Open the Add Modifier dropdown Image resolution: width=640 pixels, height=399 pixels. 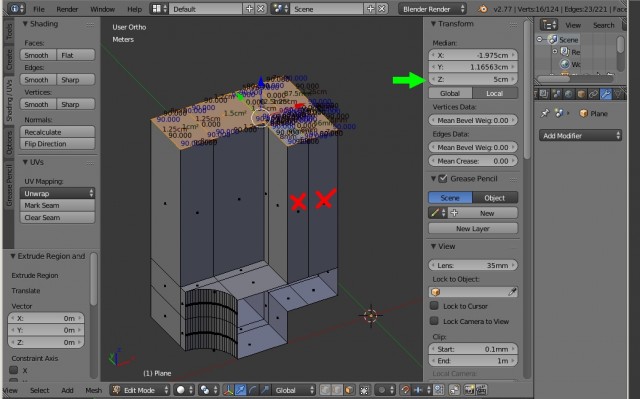coord(580,135)
